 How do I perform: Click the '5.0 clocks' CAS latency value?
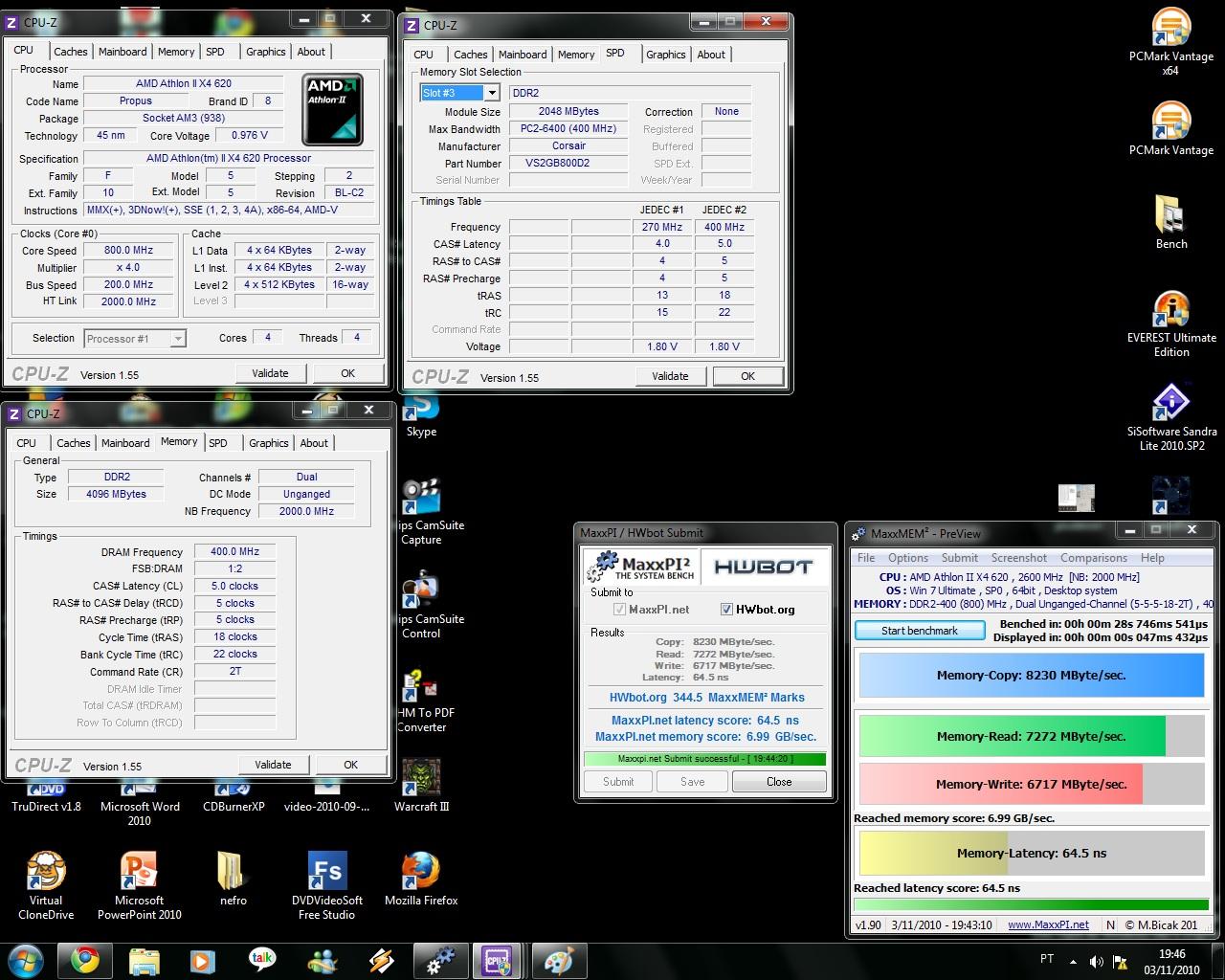click(x=234, y=586)
